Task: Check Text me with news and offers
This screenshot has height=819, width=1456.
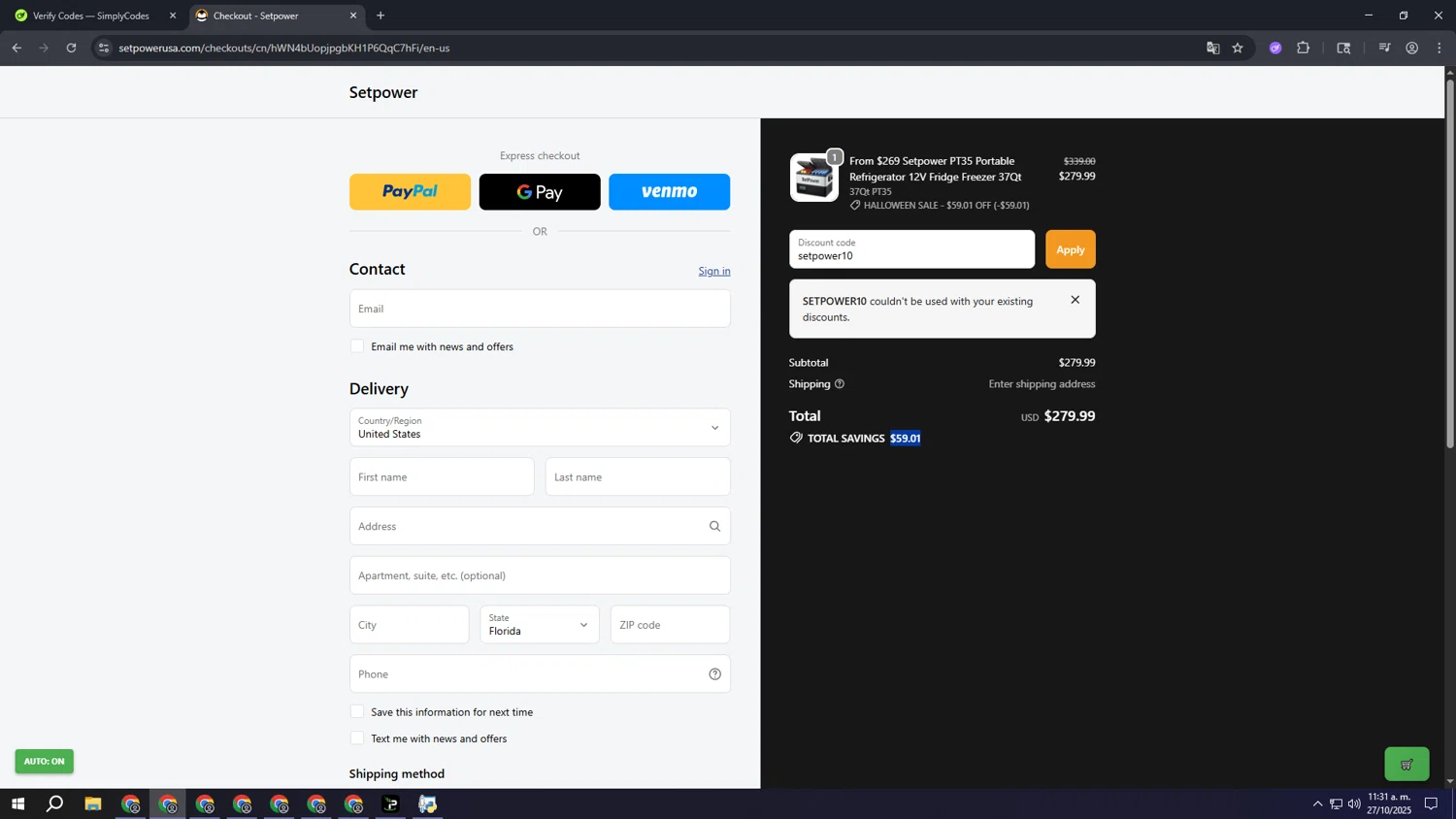Action: tap(357, 738)
